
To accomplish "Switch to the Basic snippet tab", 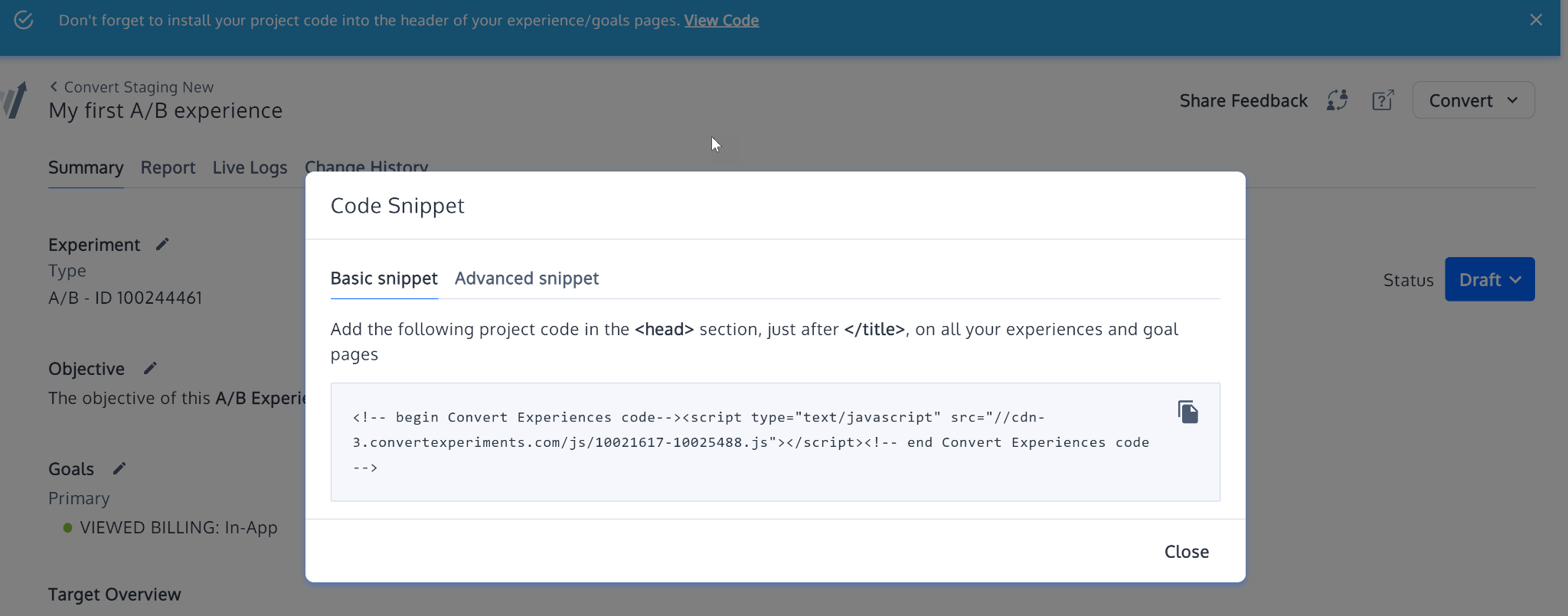I will (x=384, y=279).
